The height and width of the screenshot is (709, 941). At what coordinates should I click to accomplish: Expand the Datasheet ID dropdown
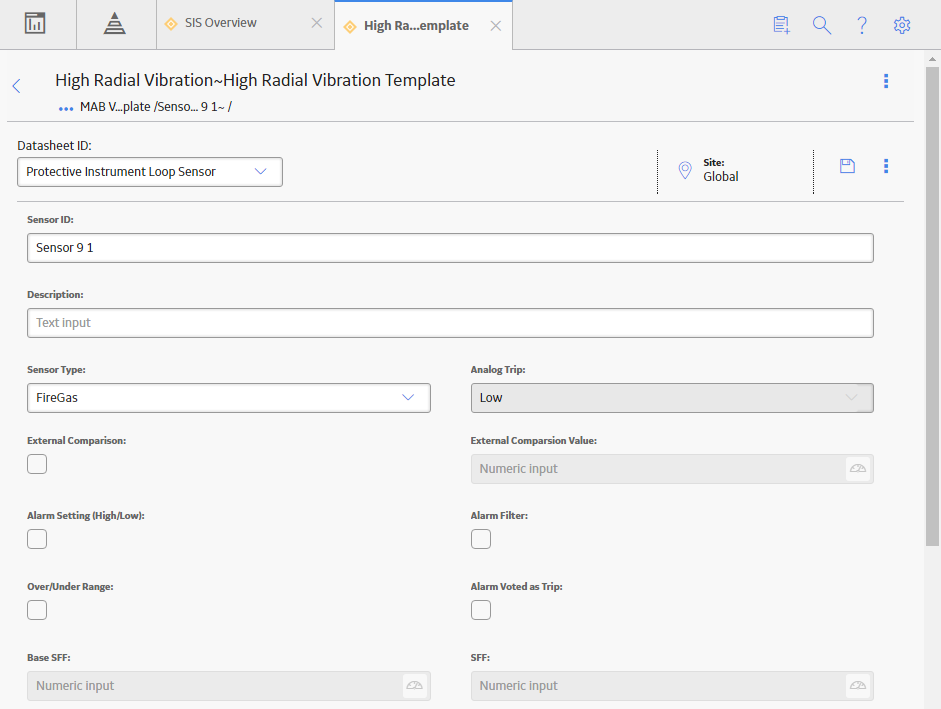coord(149,172)
